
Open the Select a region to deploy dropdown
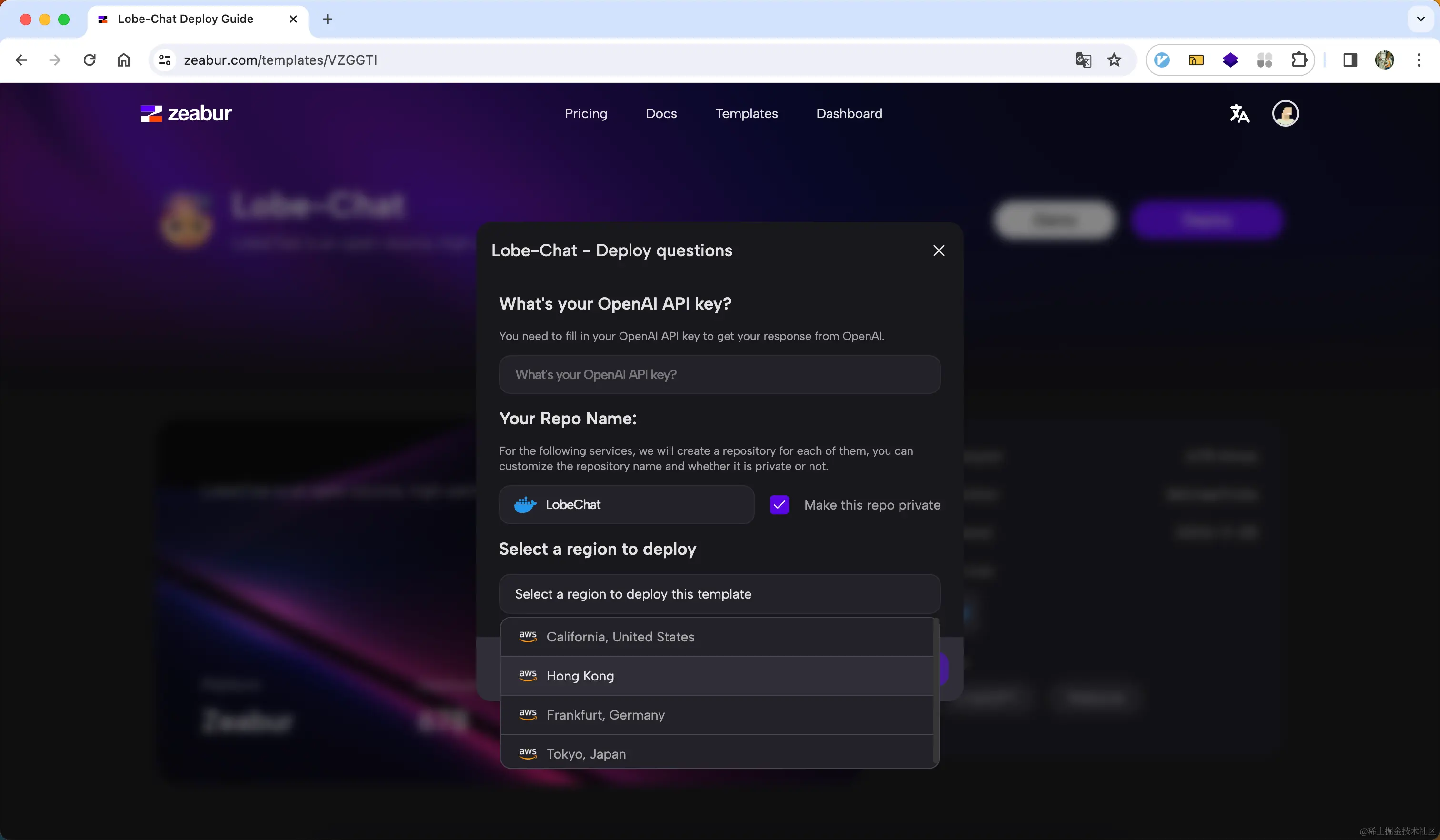tap(719, 594)
